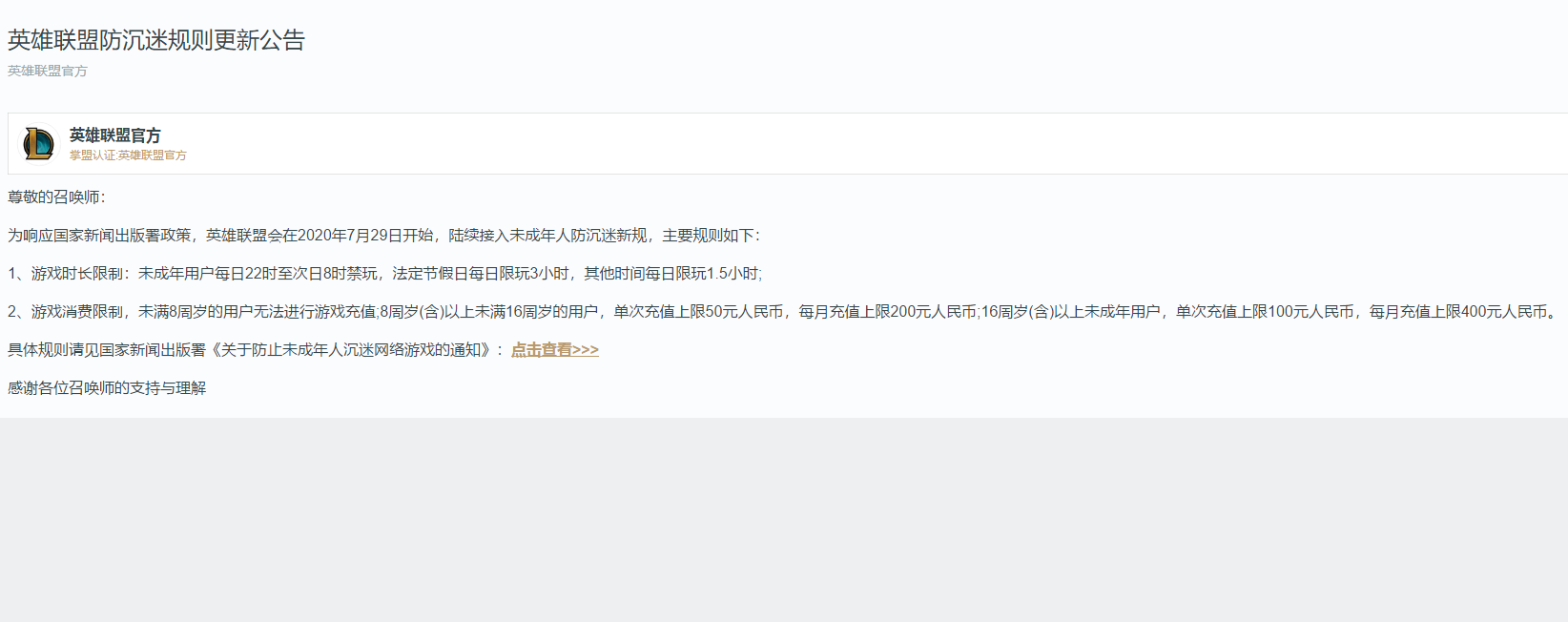Viewport: 1568px width, 622px height.
Task: Click the sentence 具体规则请见国家新闻出版署
Action: (x=256, y=350)
